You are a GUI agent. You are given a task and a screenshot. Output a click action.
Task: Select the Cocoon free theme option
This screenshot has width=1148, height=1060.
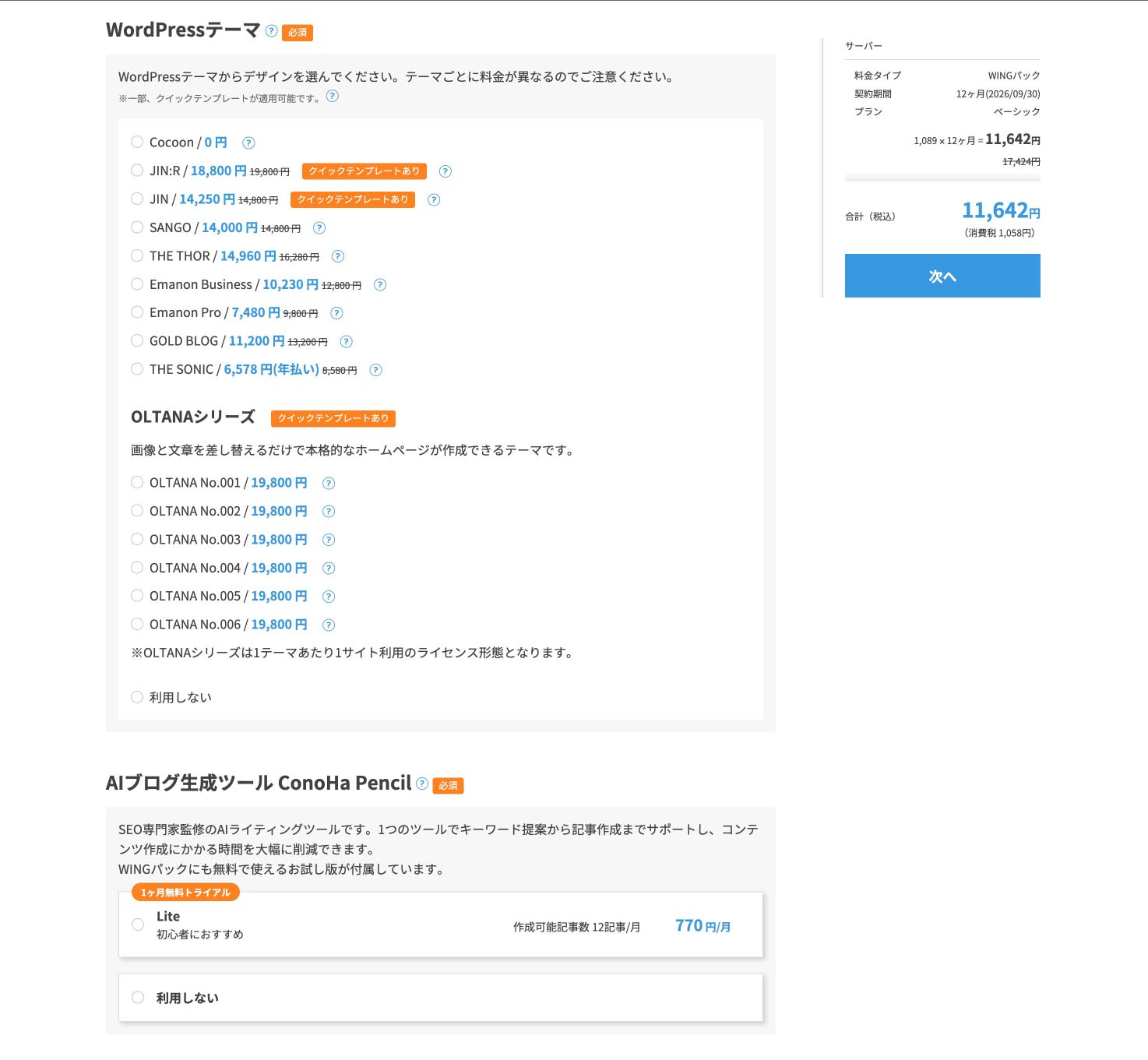pyautogui.click(x=137, y=142)
